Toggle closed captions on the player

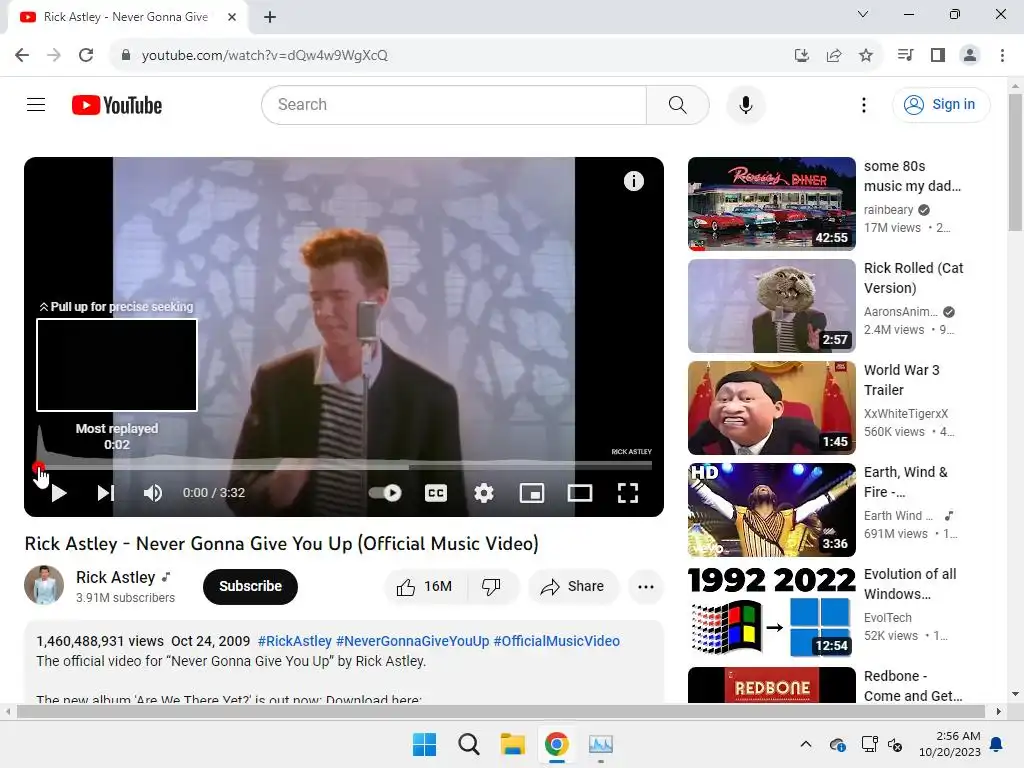coord(436,493)
